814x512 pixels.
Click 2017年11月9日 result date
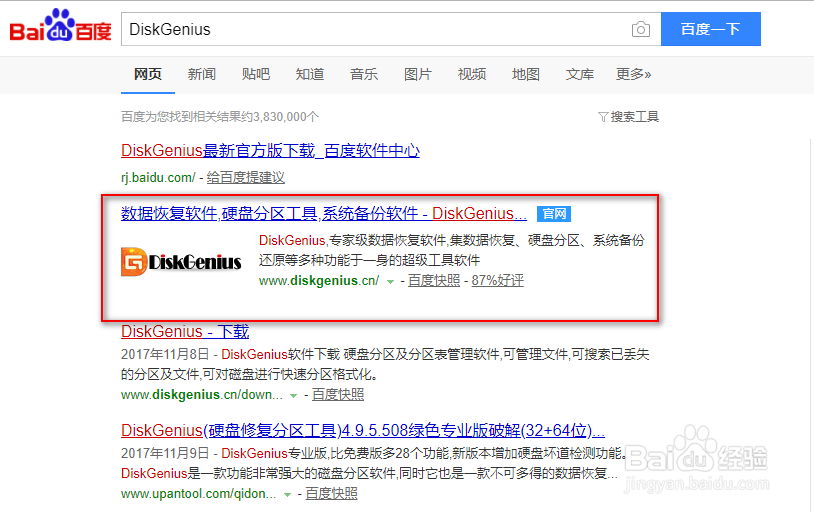click(x=165, y=453)
